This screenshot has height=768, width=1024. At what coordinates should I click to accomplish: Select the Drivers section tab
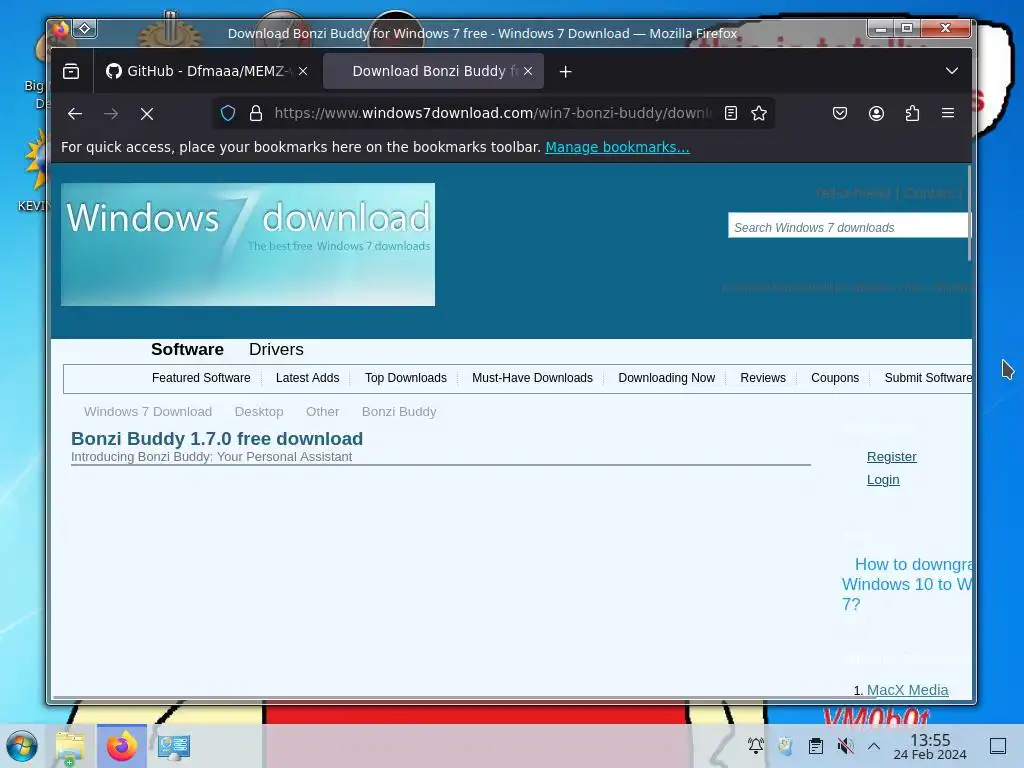point(276,349)
